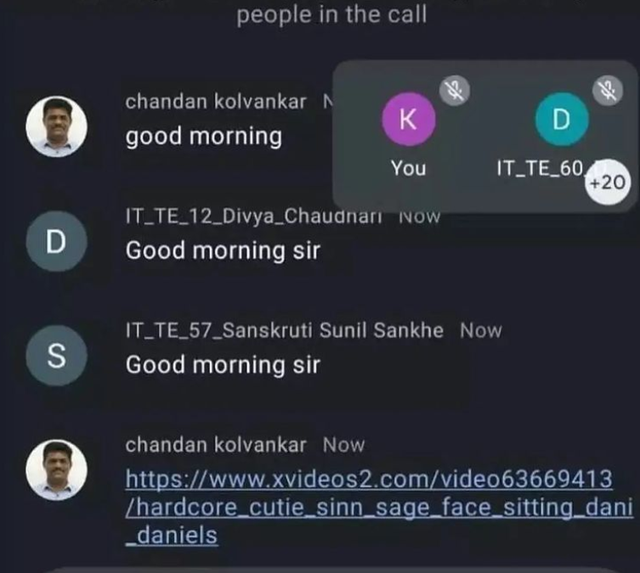Select Sanskruti's 'Good morning sir' message
640x573 pixels.
223,365
